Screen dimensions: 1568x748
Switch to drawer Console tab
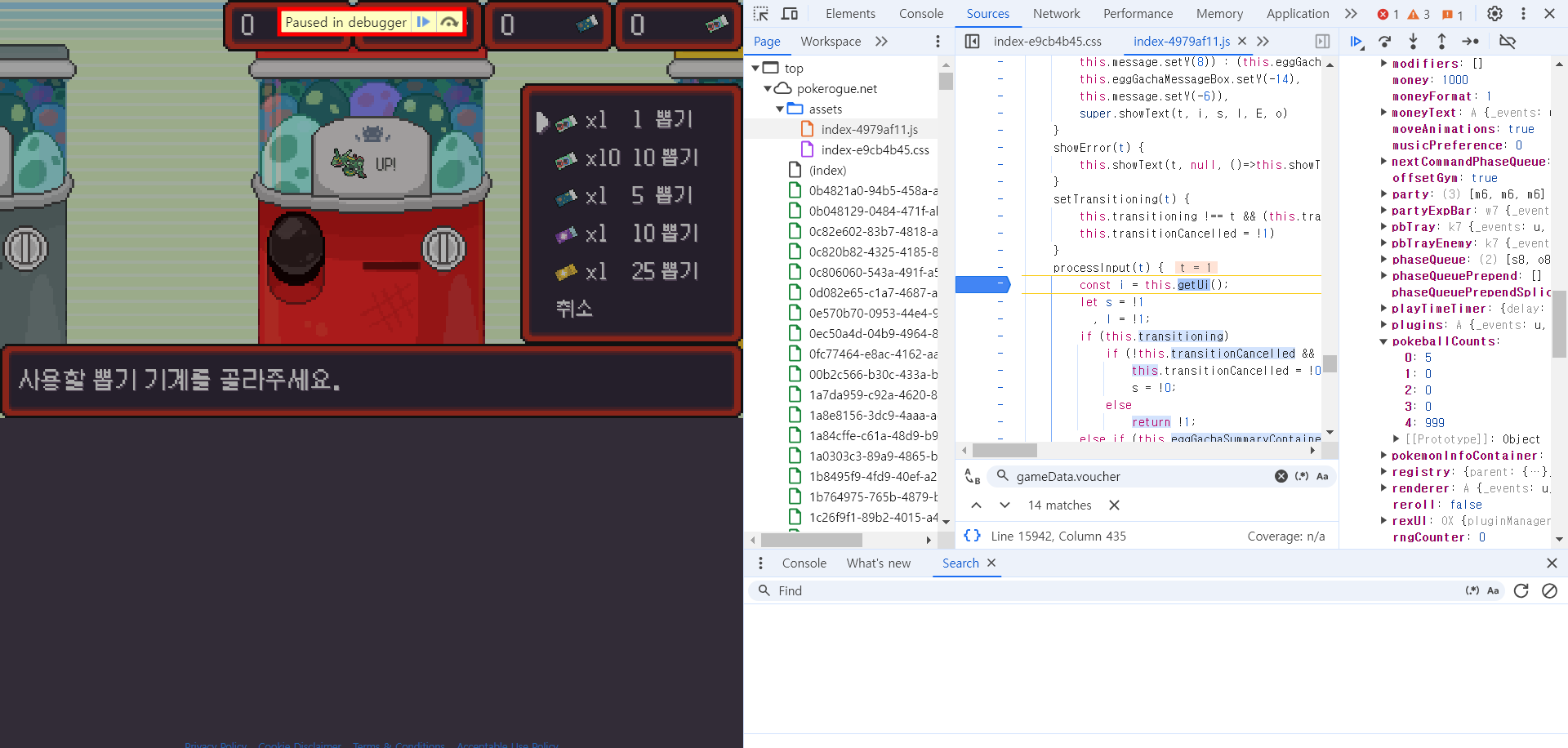804,563
